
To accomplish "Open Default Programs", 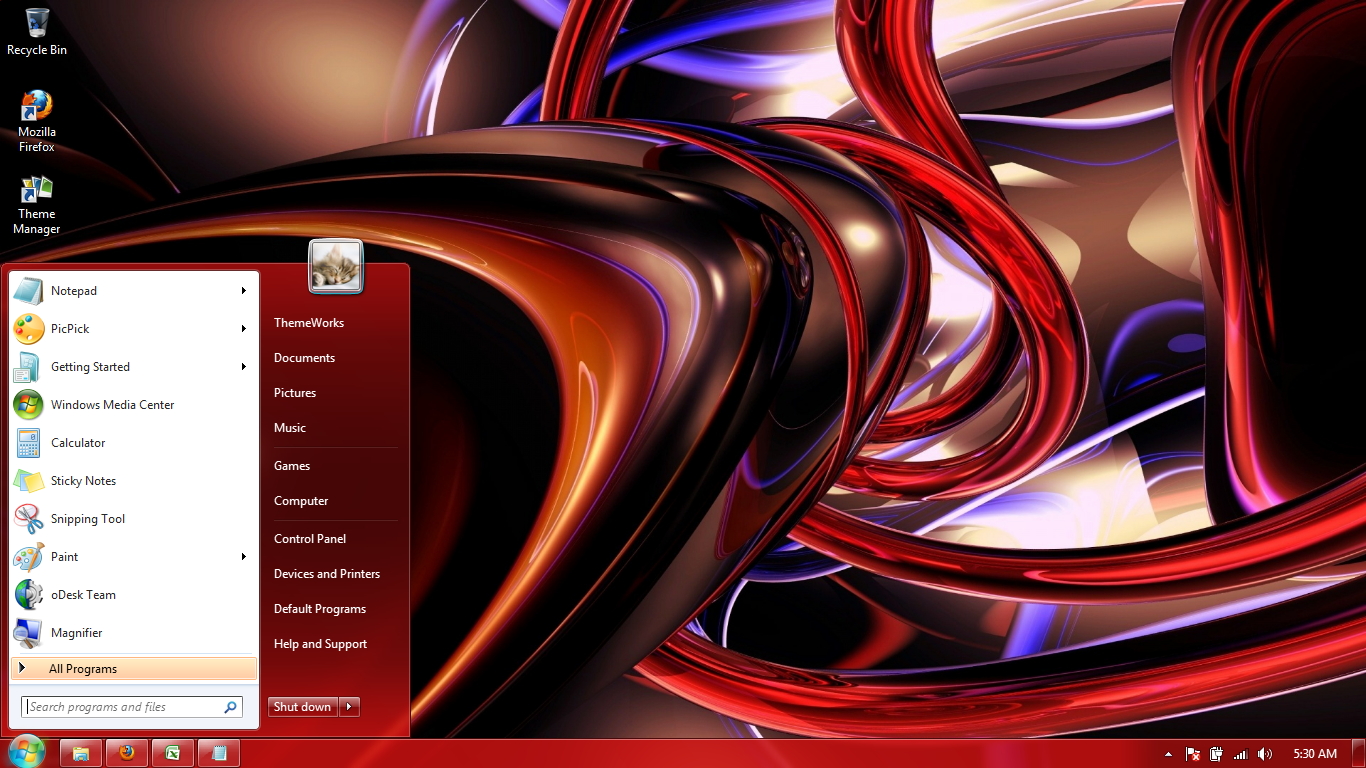I will pos(320,609).
